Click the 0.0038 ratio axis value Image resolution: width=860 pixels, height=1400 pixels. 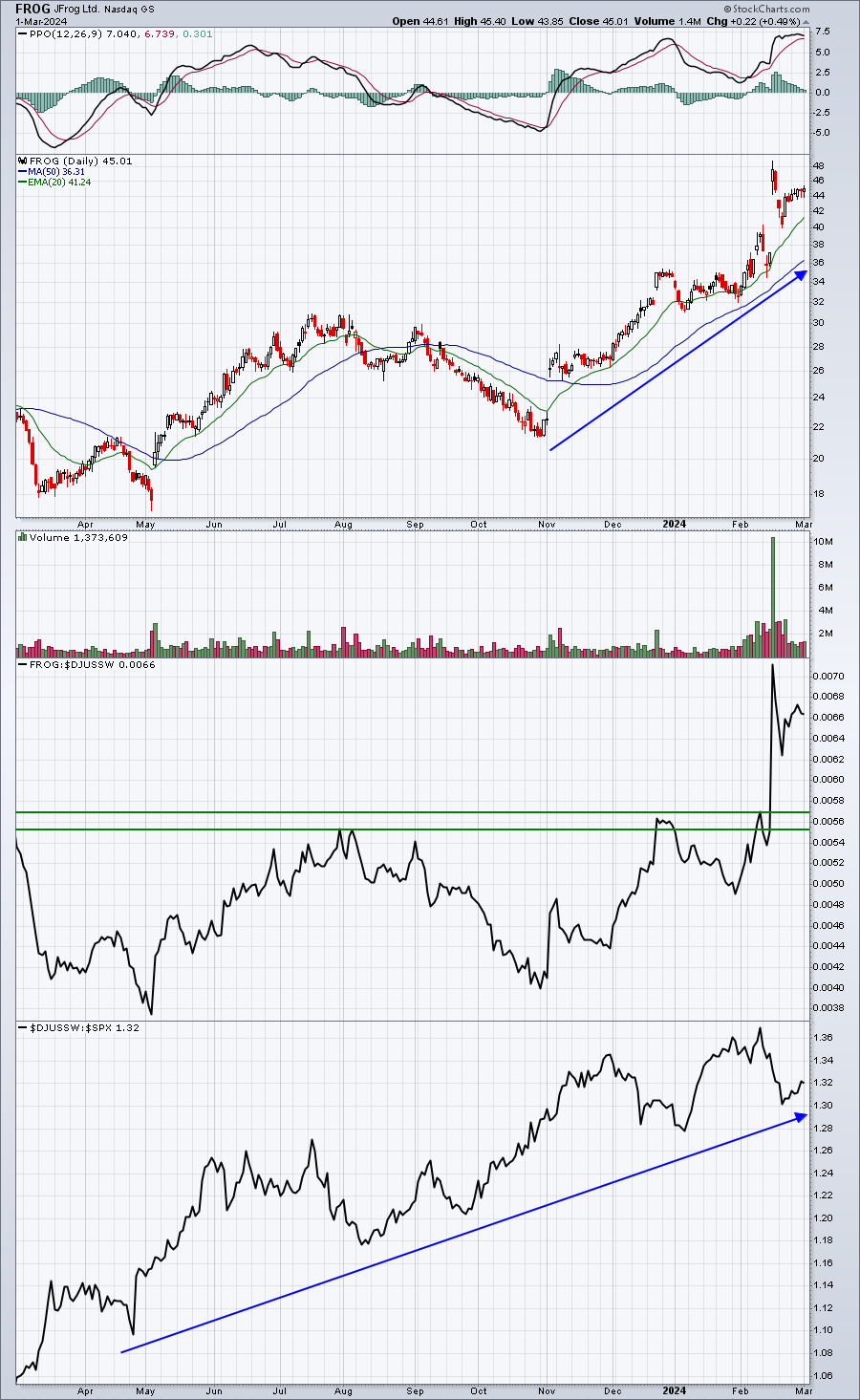pyautogui.click(x=828, y=1008)
